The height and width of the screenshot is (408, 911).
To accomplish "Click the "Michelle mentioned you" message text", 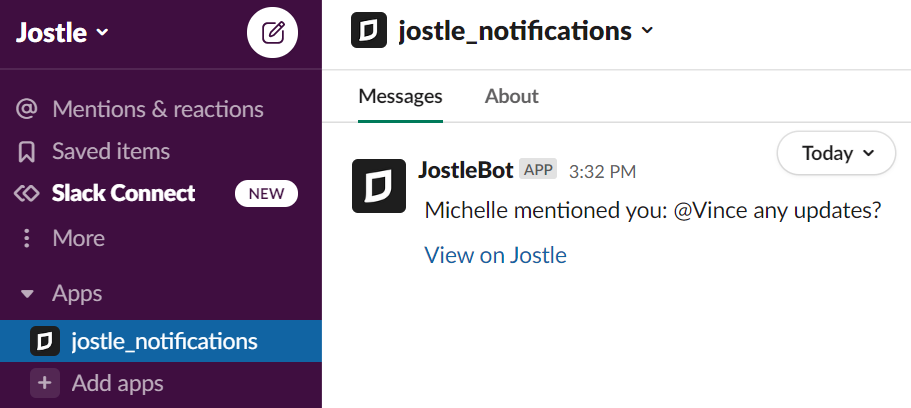I will [654, 210].
